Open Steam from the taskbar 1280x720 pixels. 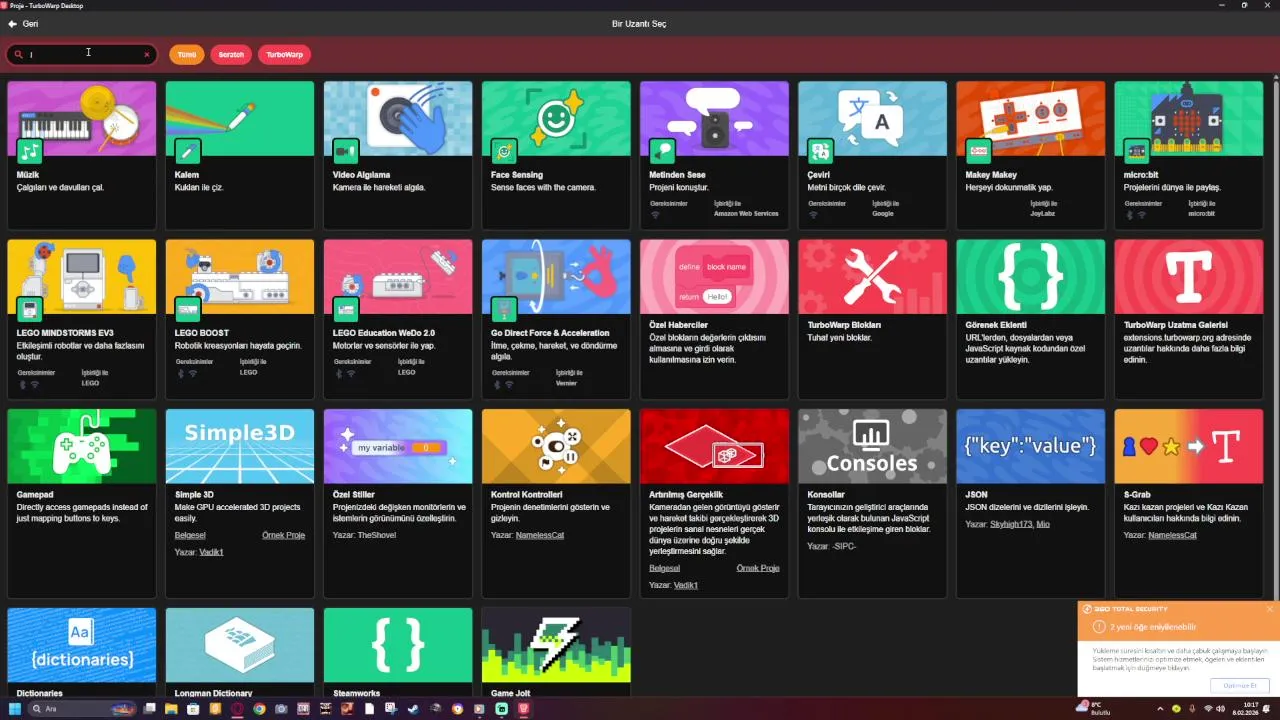(413, 709)
